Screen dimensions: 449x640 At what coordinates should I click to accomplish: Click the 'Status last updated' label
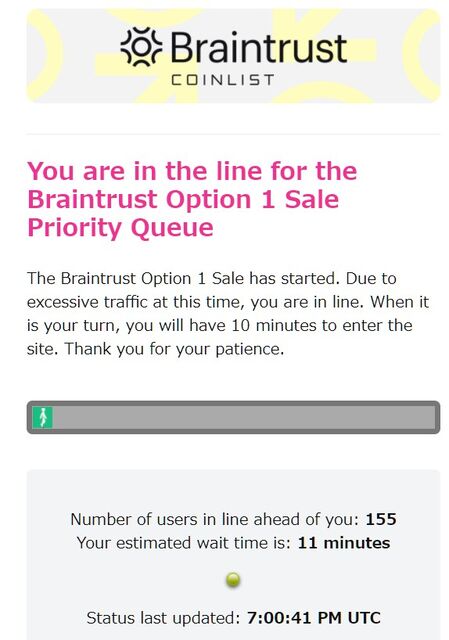tap(163, 618)
